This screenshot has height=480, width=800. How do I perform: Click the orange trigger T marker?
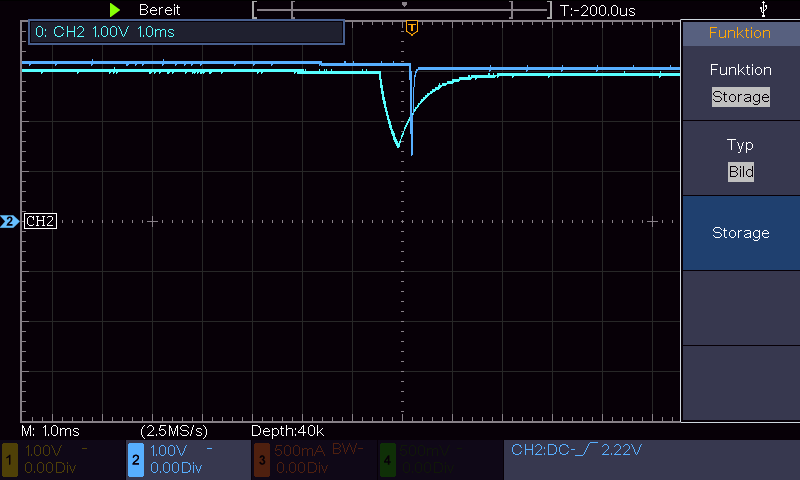[412, 28]
